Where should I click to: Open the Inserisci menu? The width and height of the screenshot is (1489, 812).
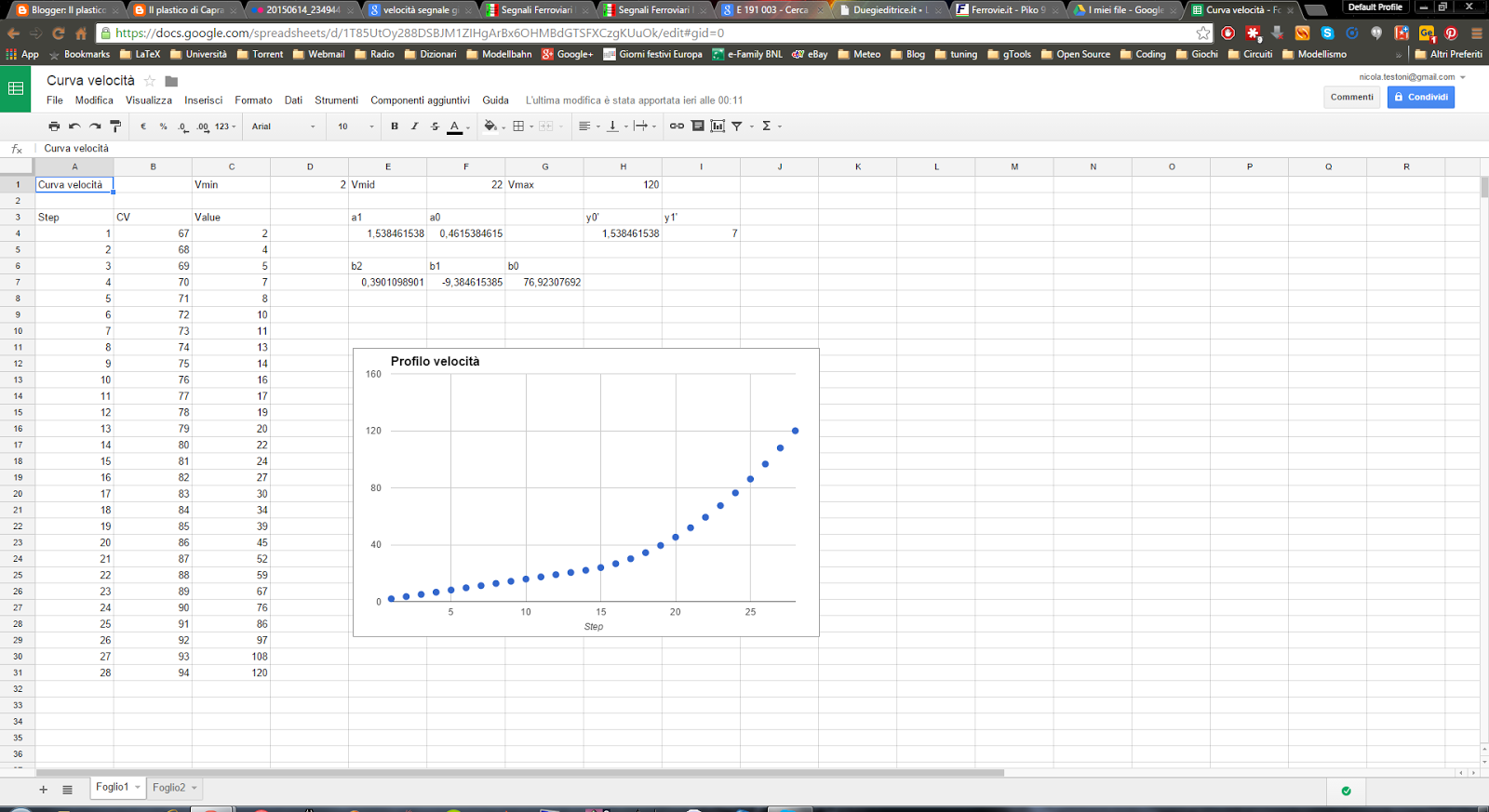pyautogui.click(x=203, y=100)
